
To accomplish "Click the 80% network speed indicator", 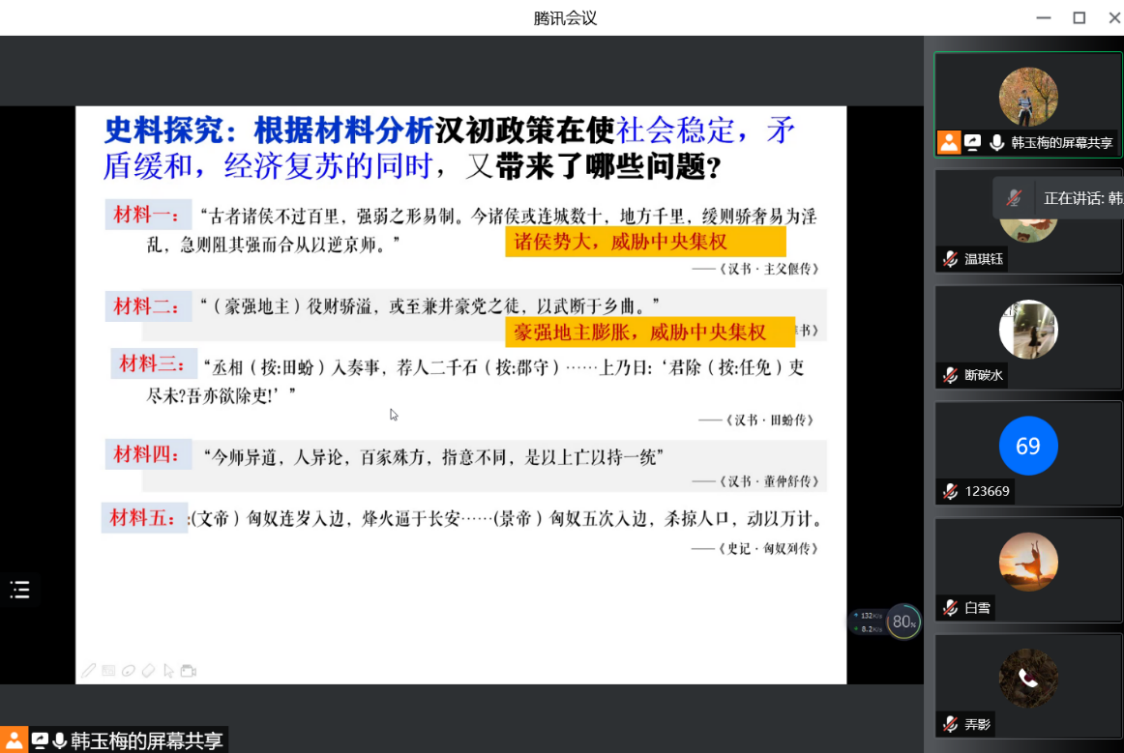I will point(903,622).
